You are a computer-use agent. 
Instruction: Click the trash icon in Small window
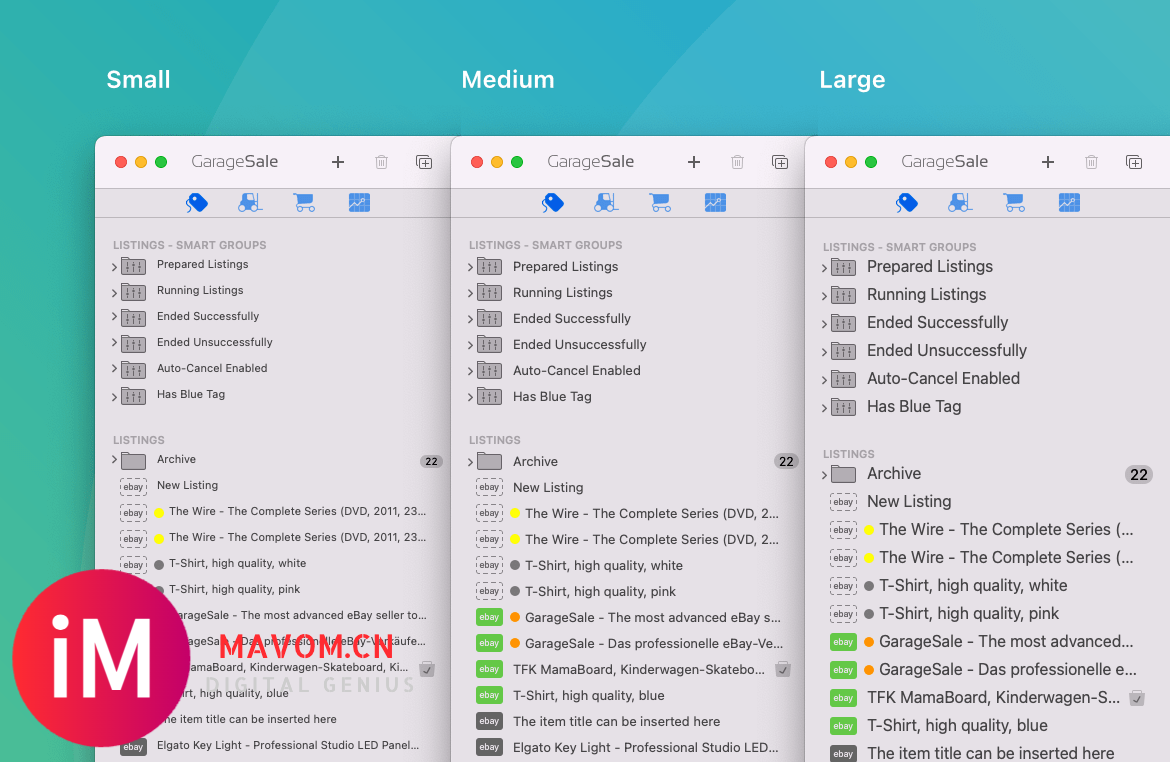tap(381, 162)
